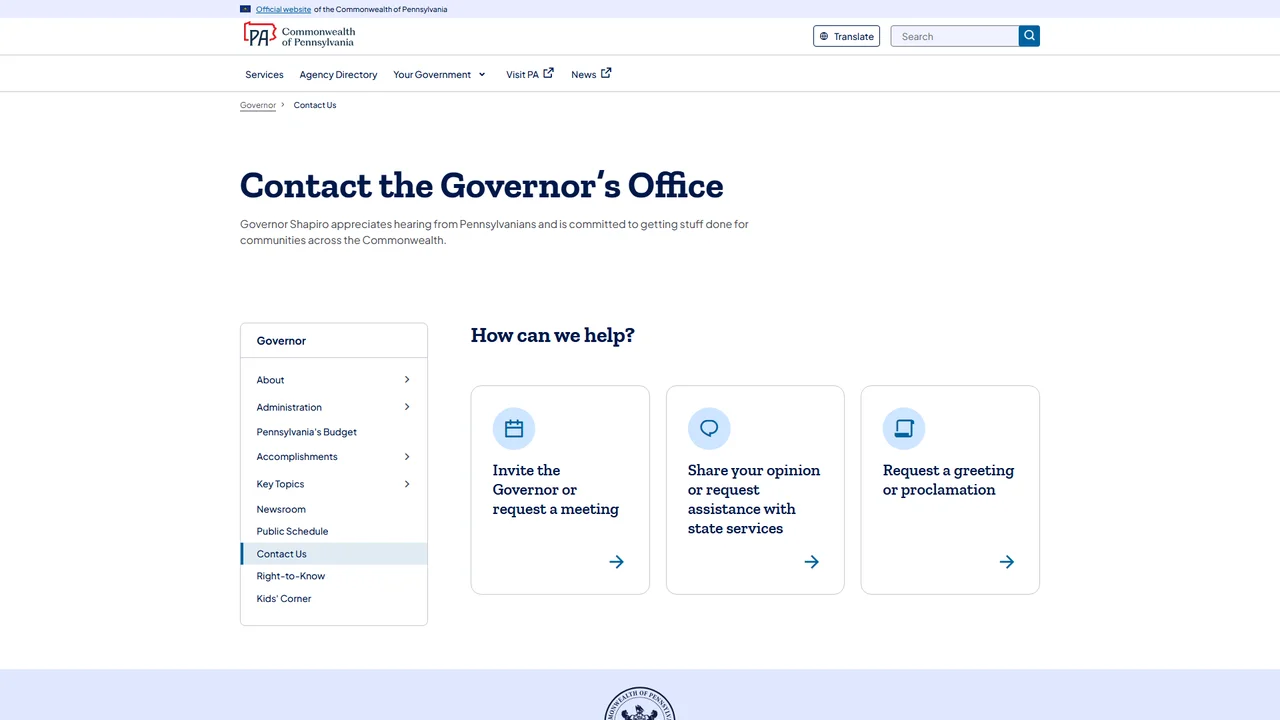Click the Invite the Governor card title

pyautogui.click(x=555, y=490)
